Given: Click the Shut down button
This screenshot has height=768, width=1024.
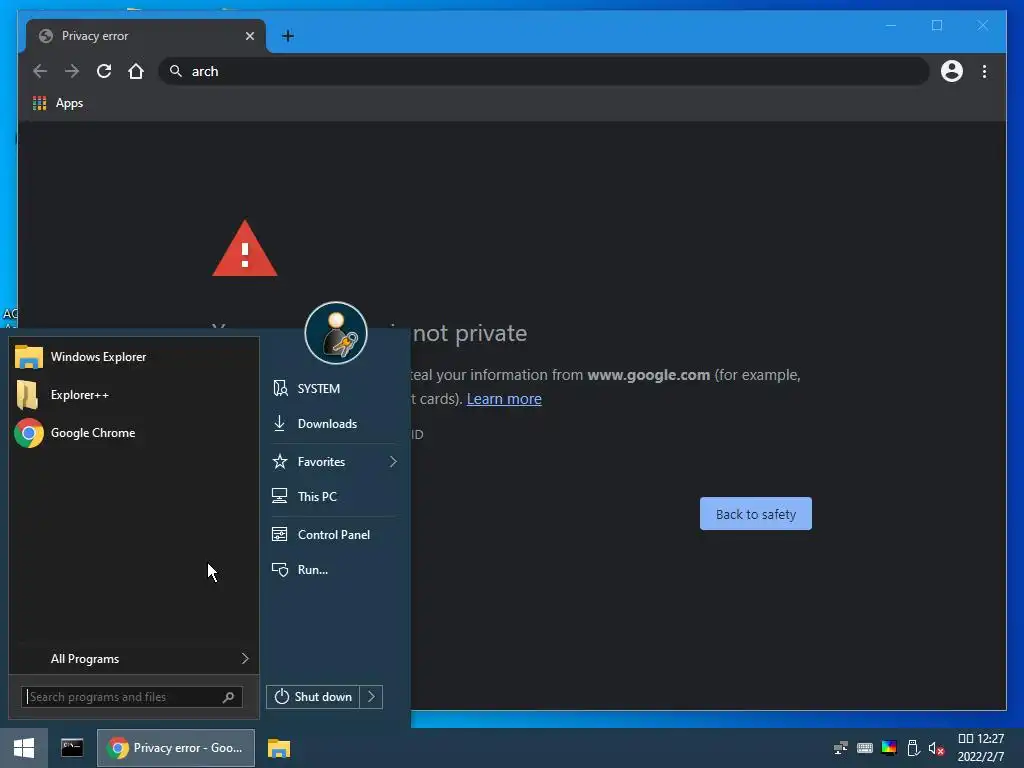Looking at the screenshot, I should coord(313,697).
